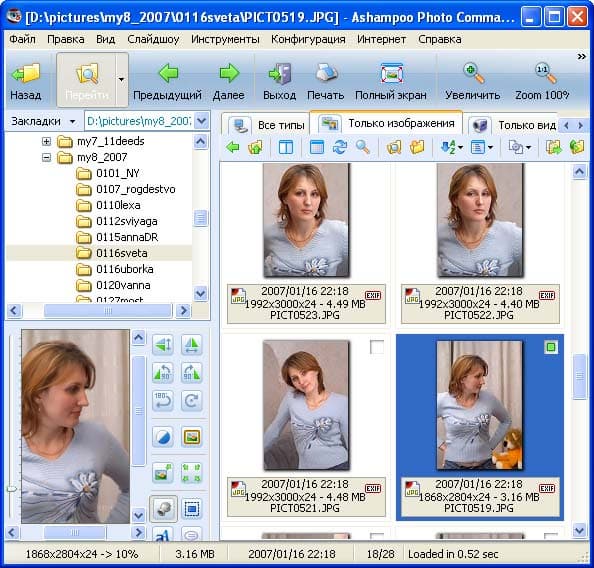Open the Инструменты menu
Screen dimensions: 594x568
[225, 39]
